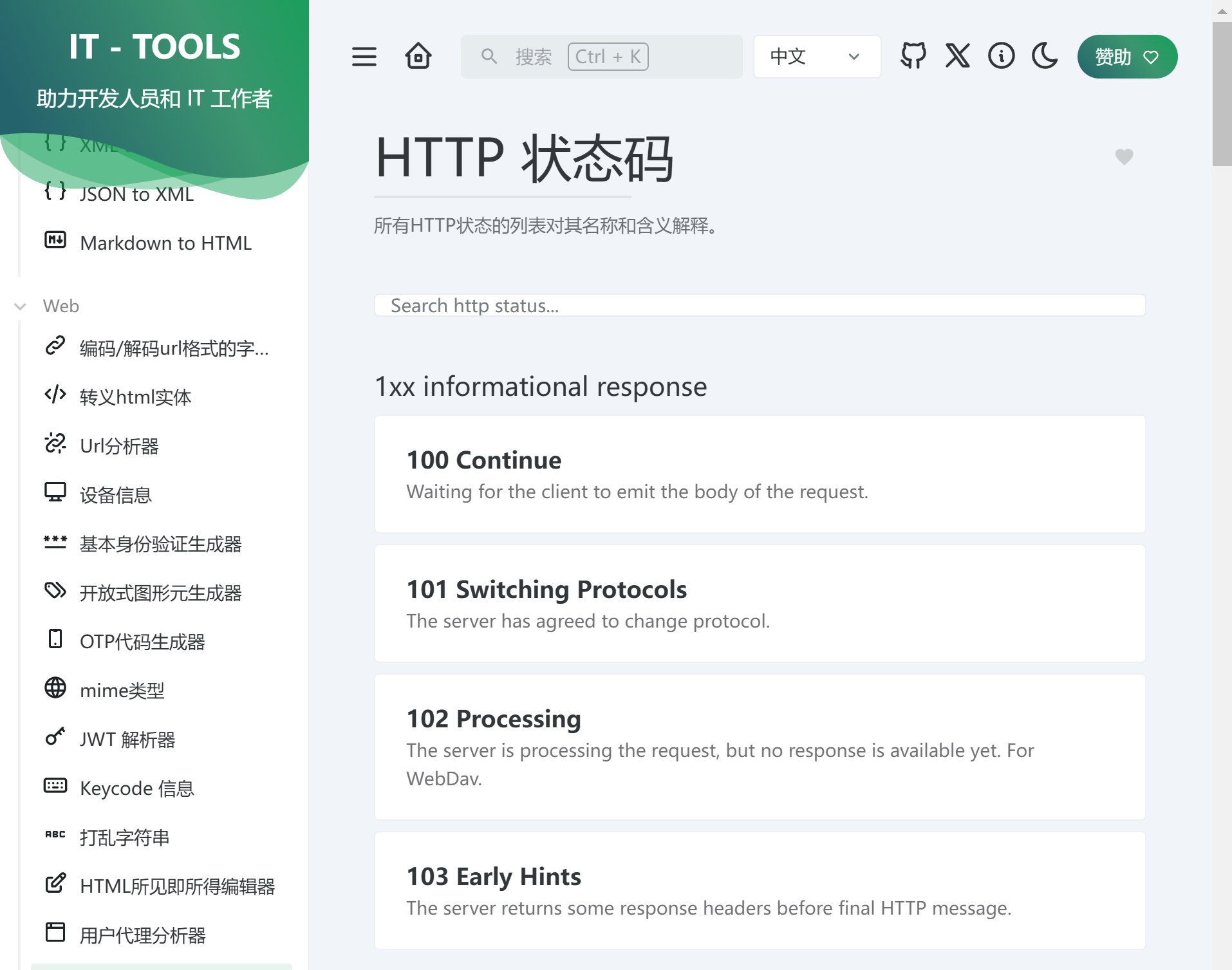The width and height of the screenshot is (1232, 970).
Task: Click the IT - TOOLS logo title
Action: coord(154,47)
